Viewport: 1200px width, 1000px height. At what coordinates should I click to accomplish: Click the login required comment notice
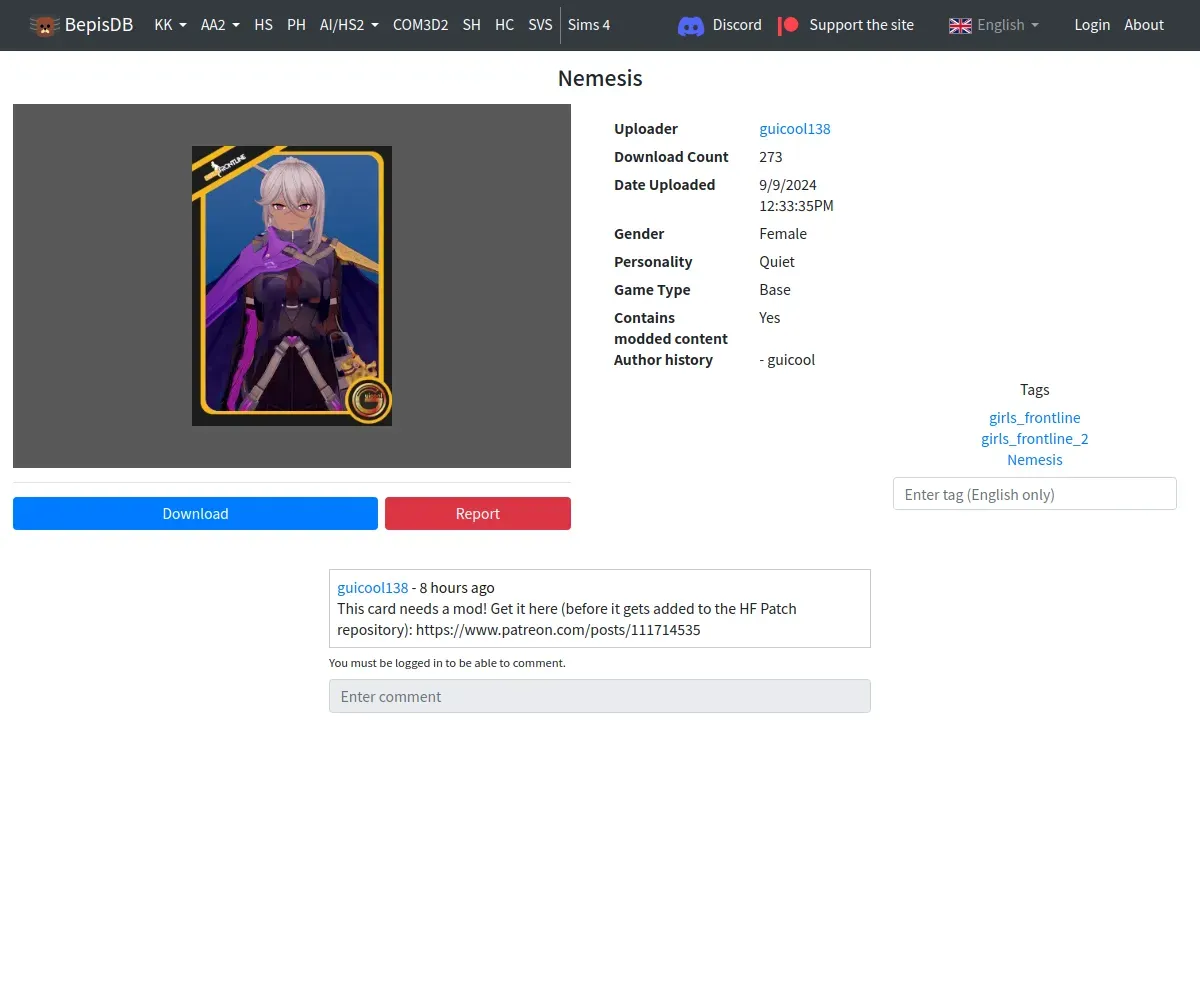coord(447,663)
